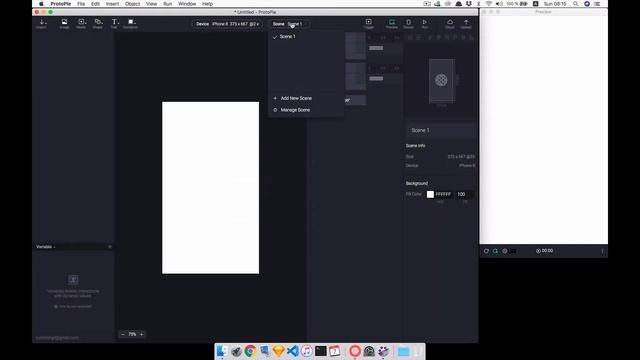Click the Import tool in the toolbar
The height and width of the screenshot is (360, 640).
(42, 24)
